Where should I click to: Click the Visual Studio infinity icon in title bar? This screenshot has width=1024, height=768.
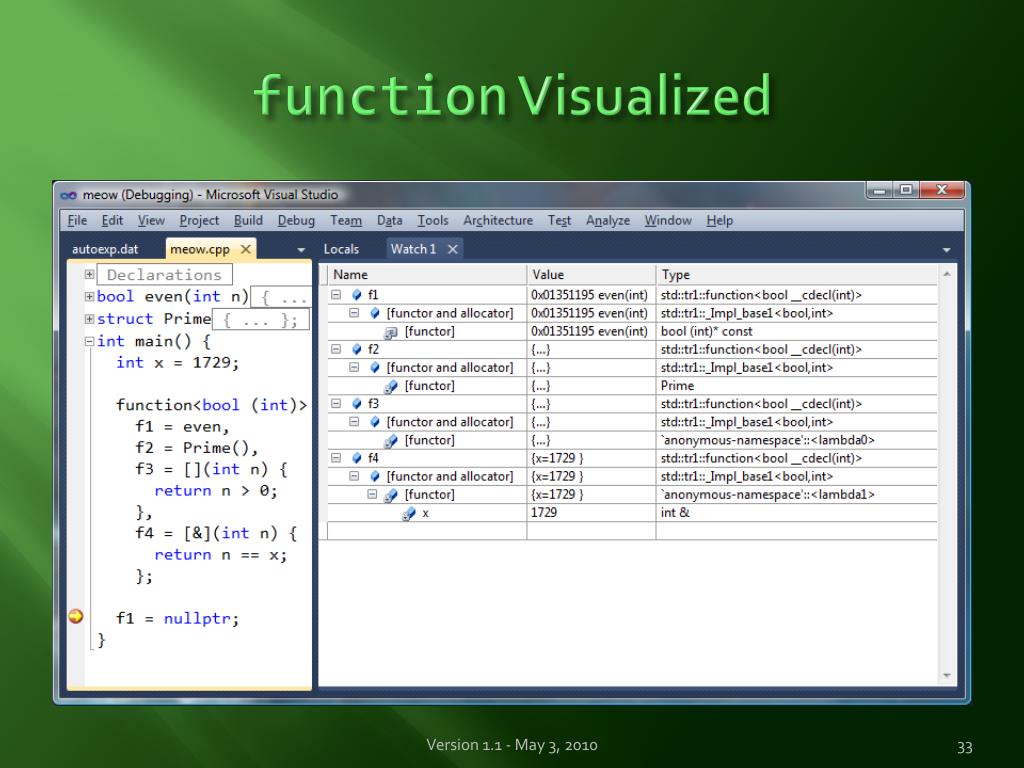coord(69,195)
